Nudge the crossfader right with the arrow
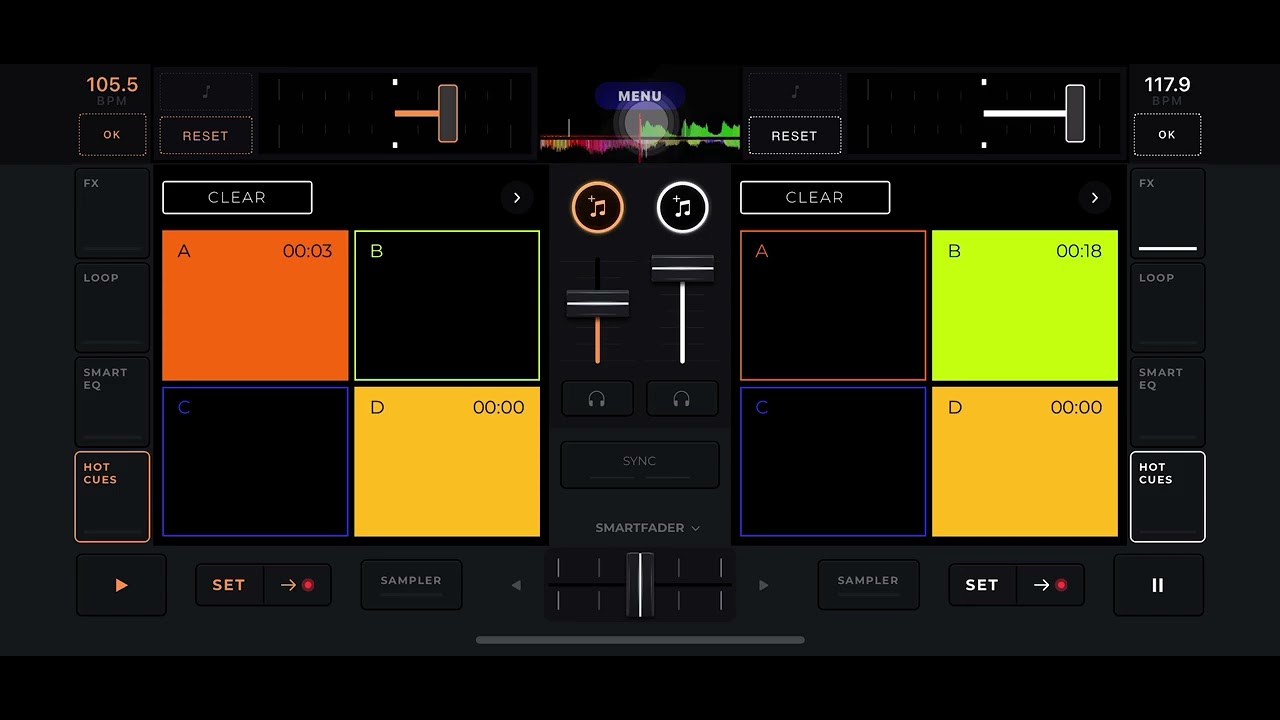1280x720 pixels. [764, 585]
